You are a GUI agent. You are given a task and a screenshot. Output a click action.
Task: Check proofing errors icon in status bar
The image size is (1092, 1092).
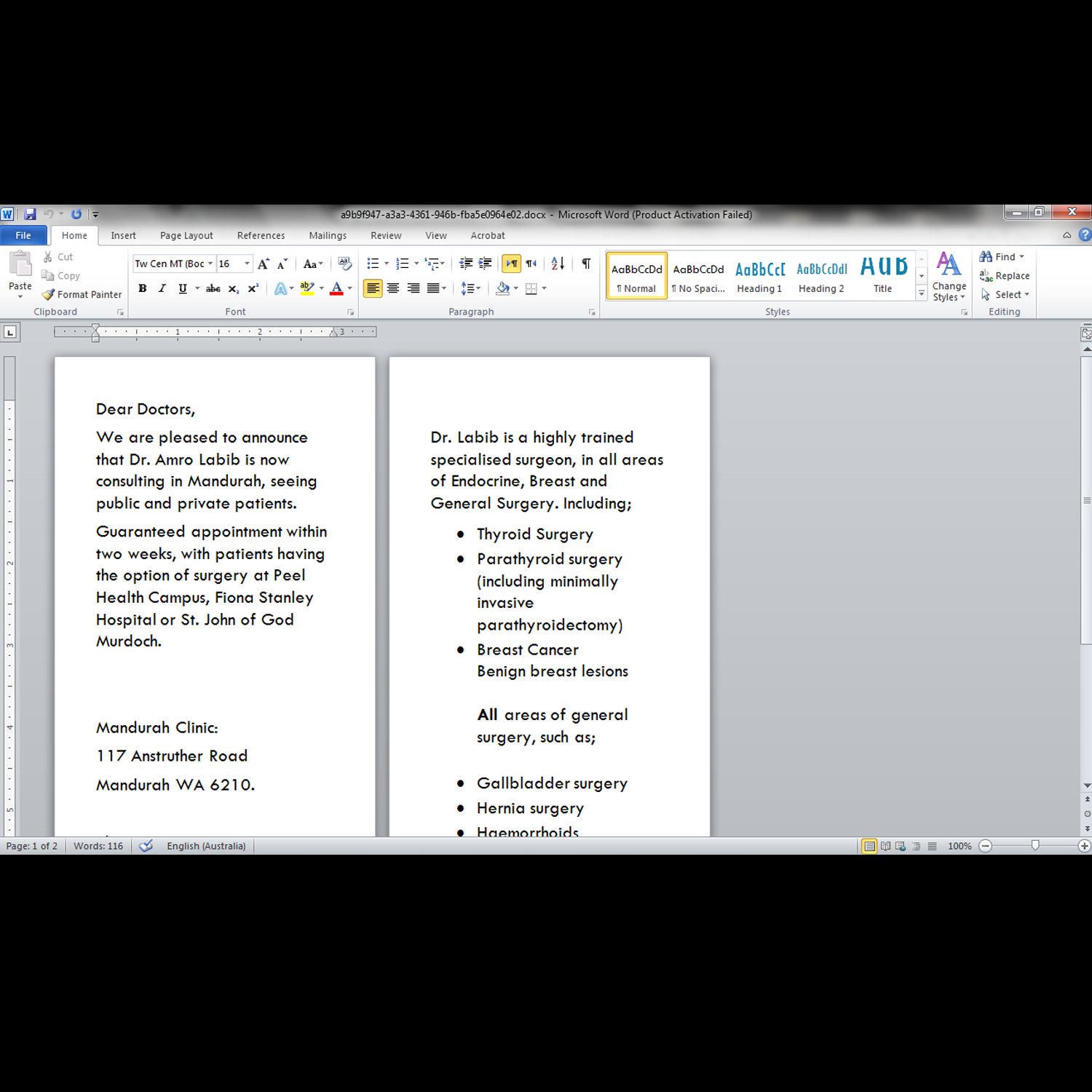146,846
